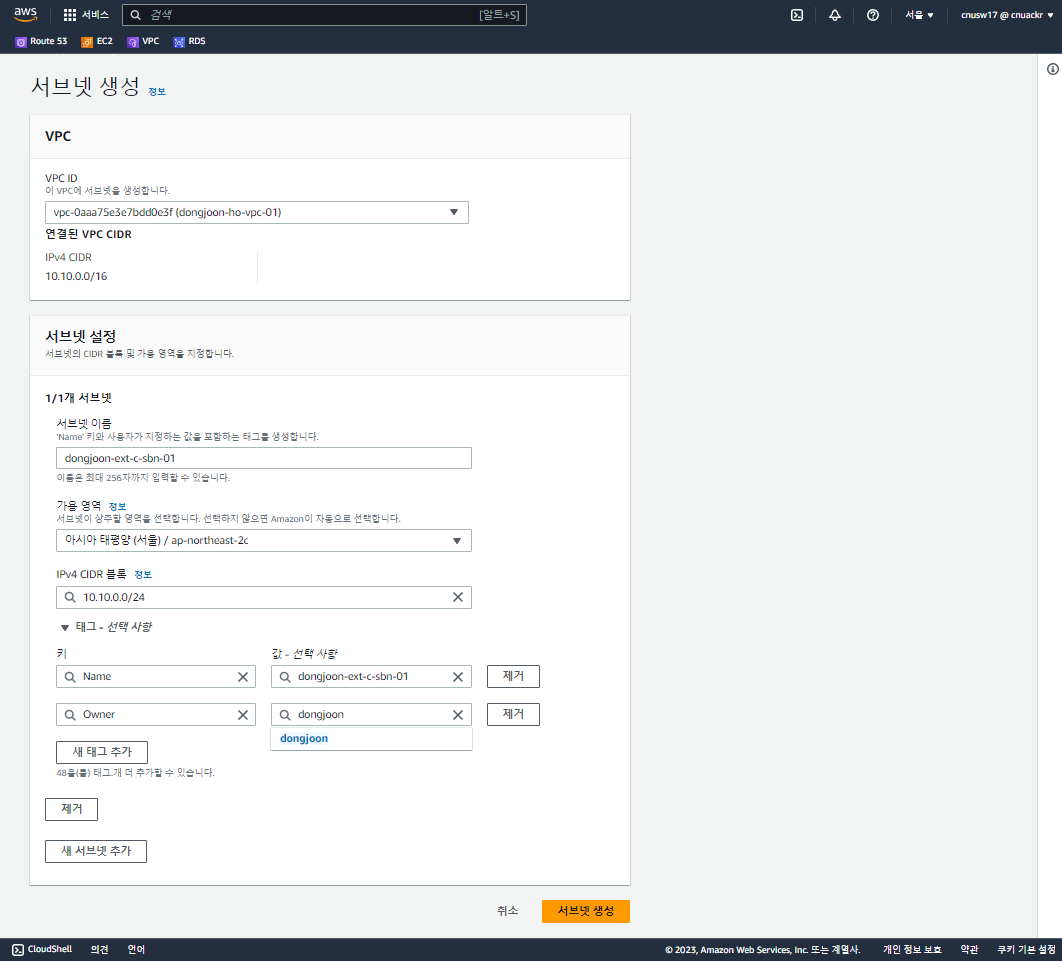Click 취소 to cancel

click(x=507, y=911)
